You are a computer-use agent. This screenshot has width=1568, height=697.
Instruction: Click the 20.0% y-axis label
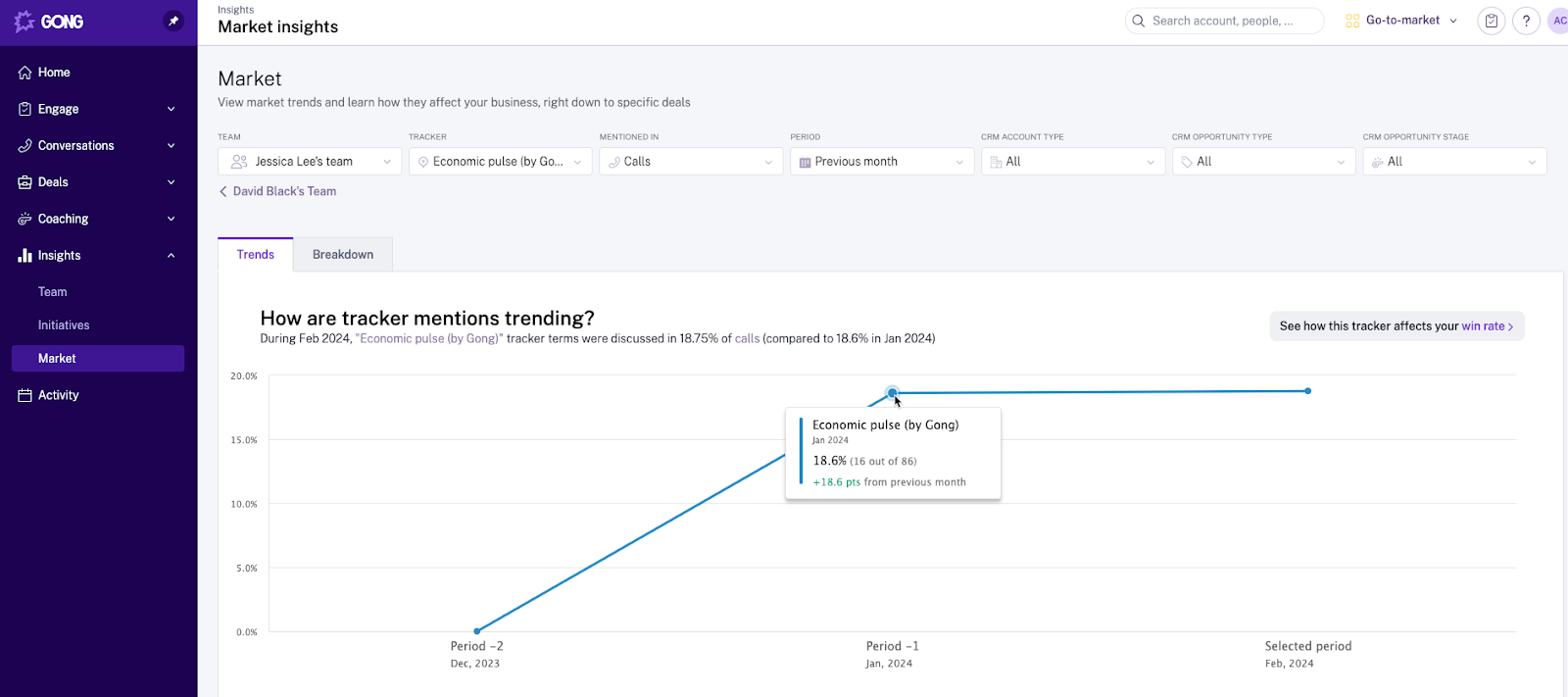coord(244,376)
